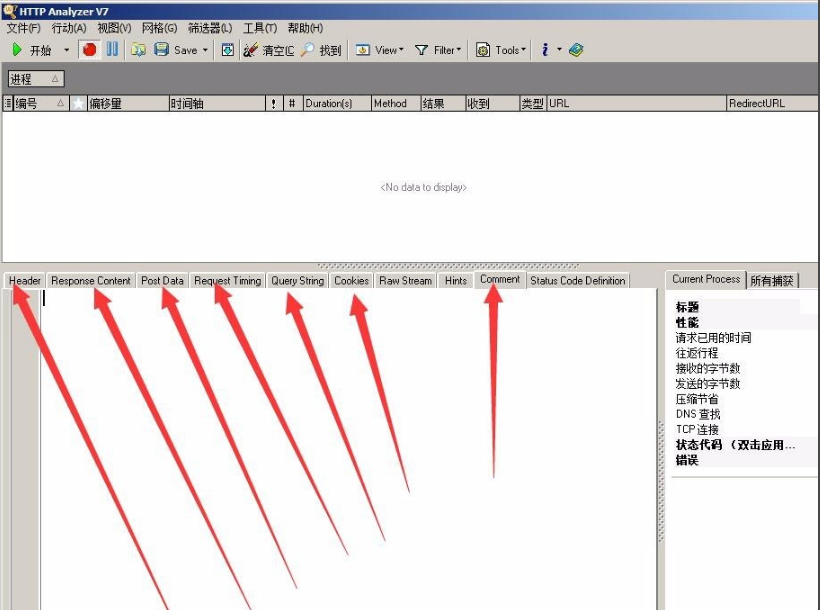Switch to the Raw Stream tab
This screenshot has width=820, height=610.
pyautogui.click(x=405, y=281)
